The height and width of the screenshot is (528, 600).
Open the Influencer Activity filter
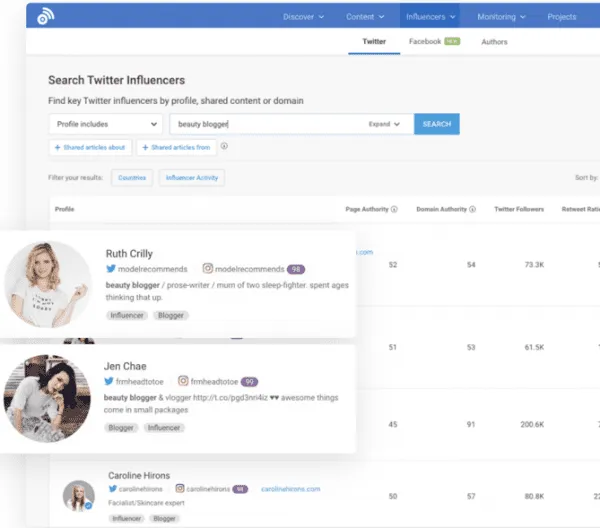tap(192, 178)
